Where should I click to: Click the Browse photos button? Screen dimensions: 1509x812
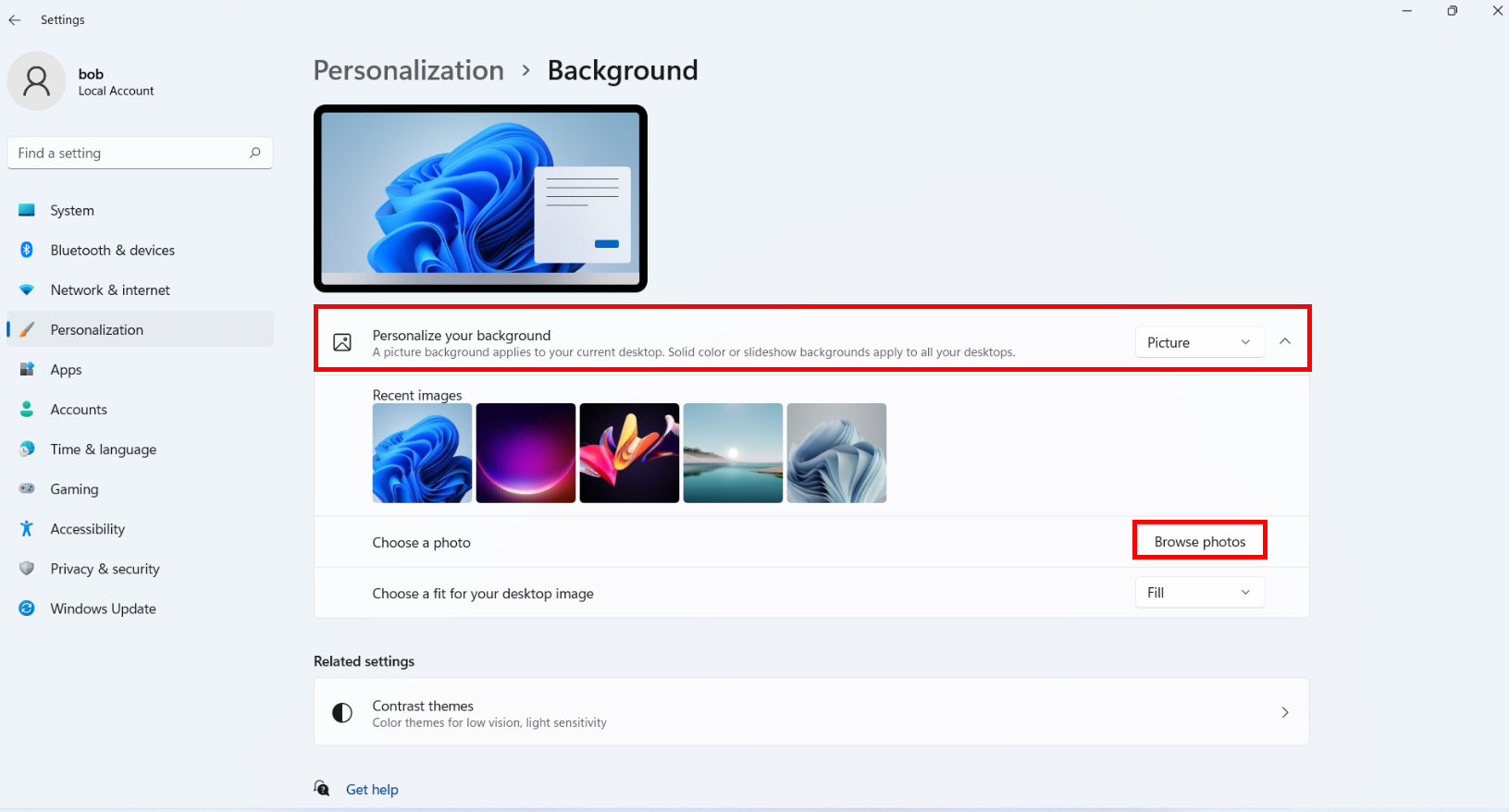tap(1200, 541)
